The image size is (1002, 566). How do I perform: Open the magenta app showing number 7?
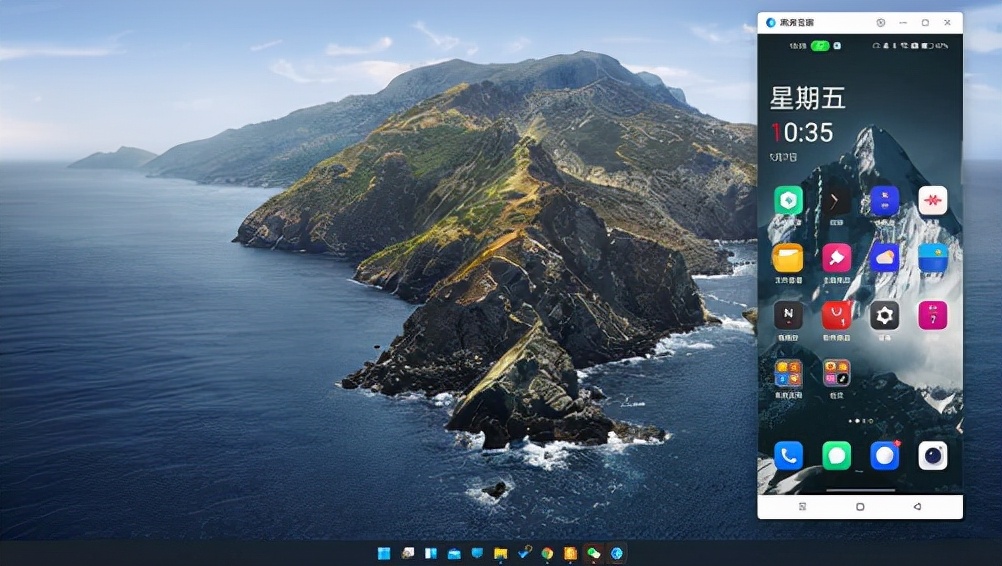932,315
